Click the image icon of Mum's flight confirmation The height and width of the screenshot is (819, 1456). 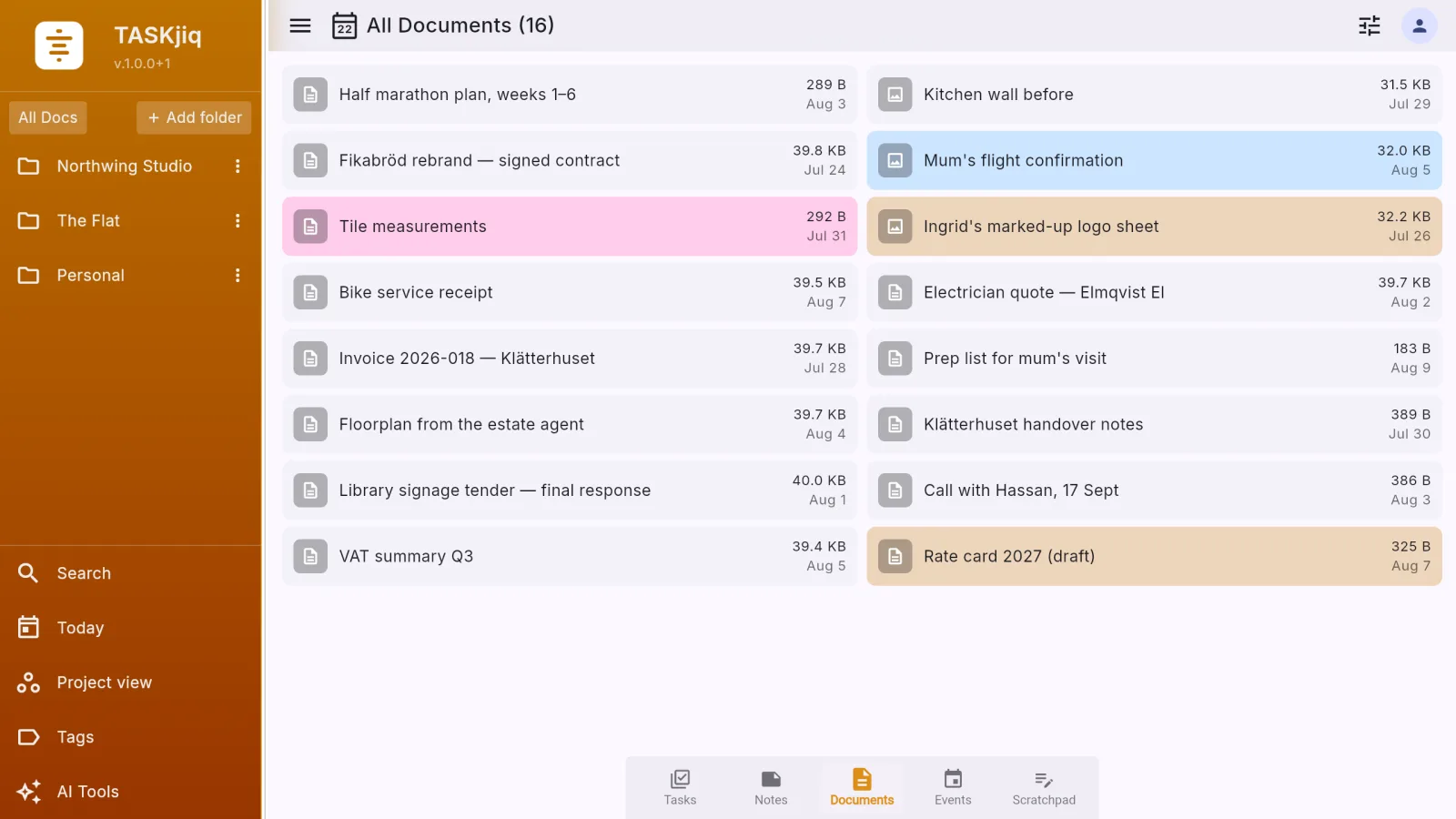(x=895, y=160)
